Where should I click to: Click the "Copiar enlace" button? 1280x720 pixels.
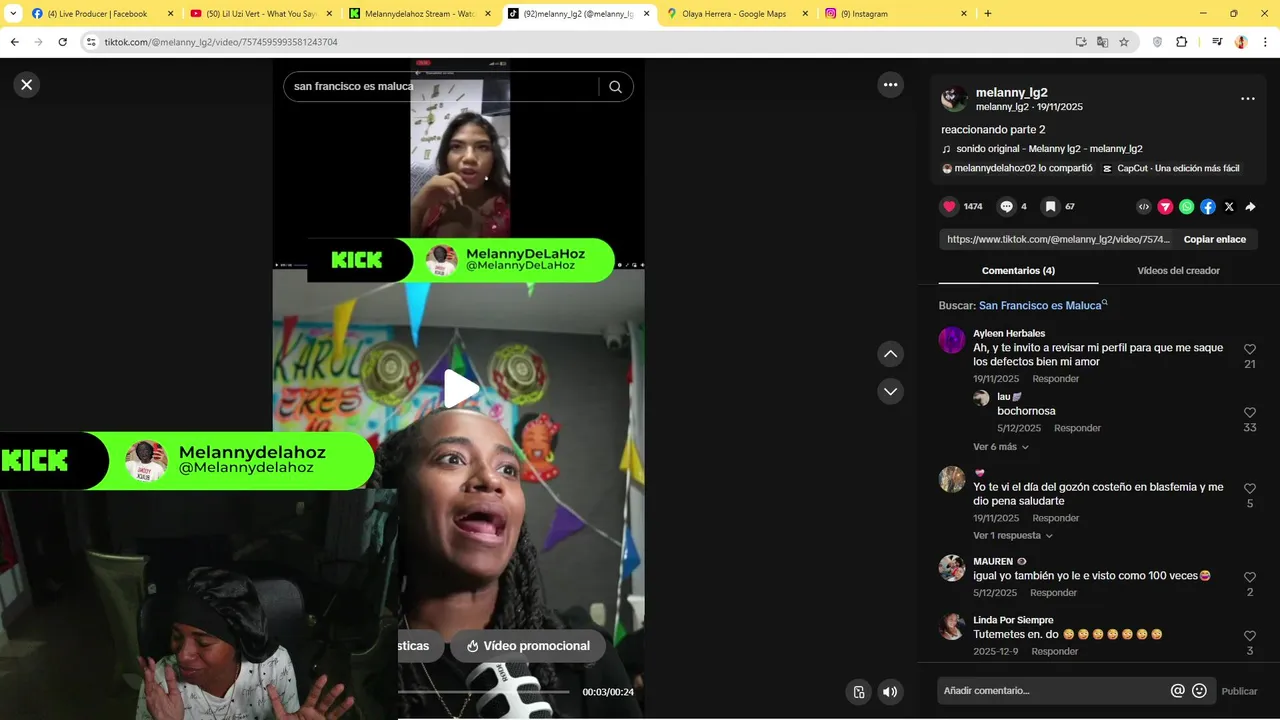[1215, 240]
